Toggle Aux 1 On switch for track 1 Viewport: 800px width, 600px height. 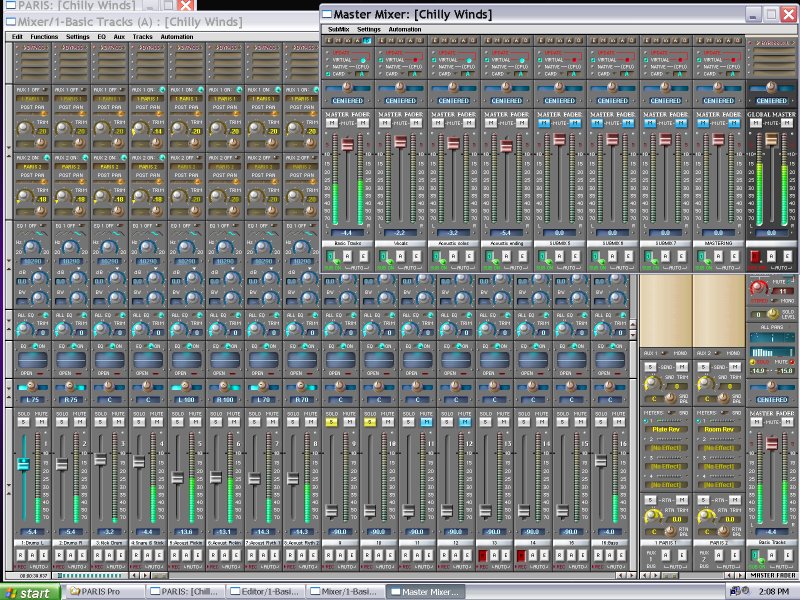click(x=44, y=90)
